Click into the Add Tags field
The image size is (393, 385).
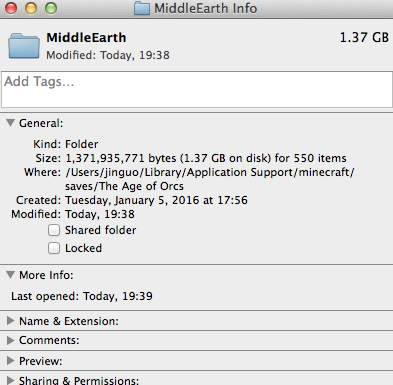coord(197,89)
